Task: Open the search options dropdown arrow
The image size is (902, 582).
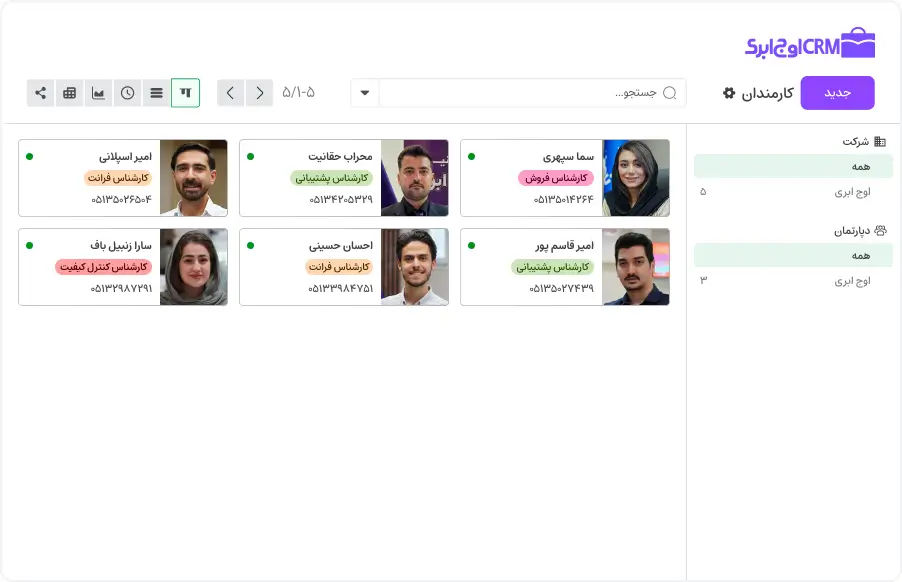Action: (365, 93)
